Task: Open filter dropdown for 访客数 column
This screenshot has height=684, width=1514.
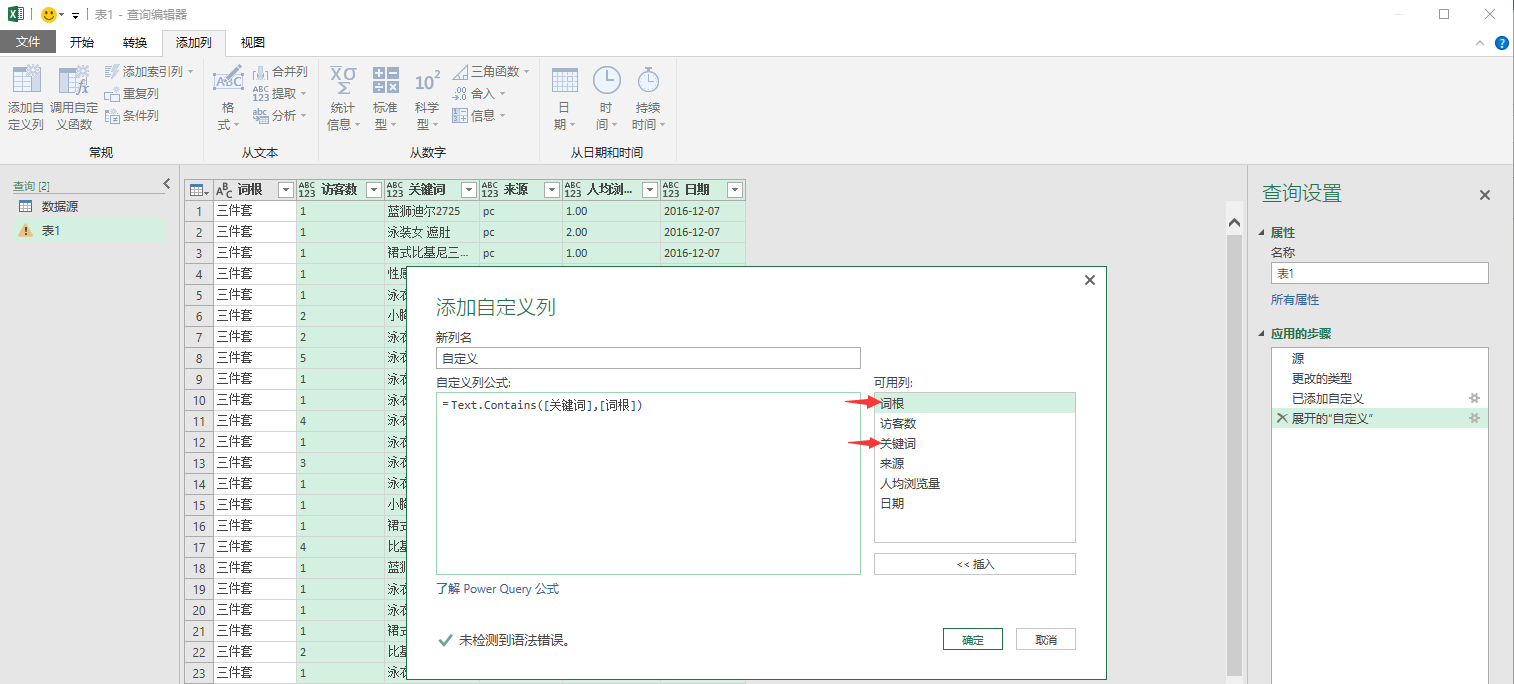Action: point(374,190)
